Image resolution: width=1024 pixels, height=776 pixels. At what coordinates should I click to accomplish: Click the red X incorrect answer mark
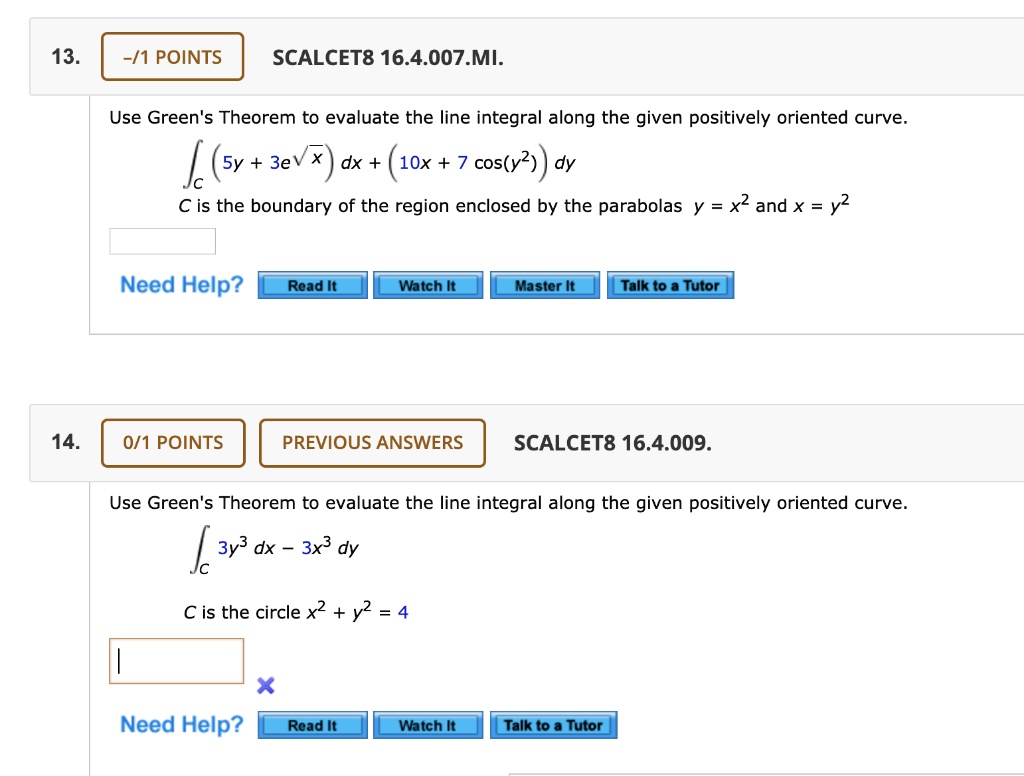tap(265, 686)
